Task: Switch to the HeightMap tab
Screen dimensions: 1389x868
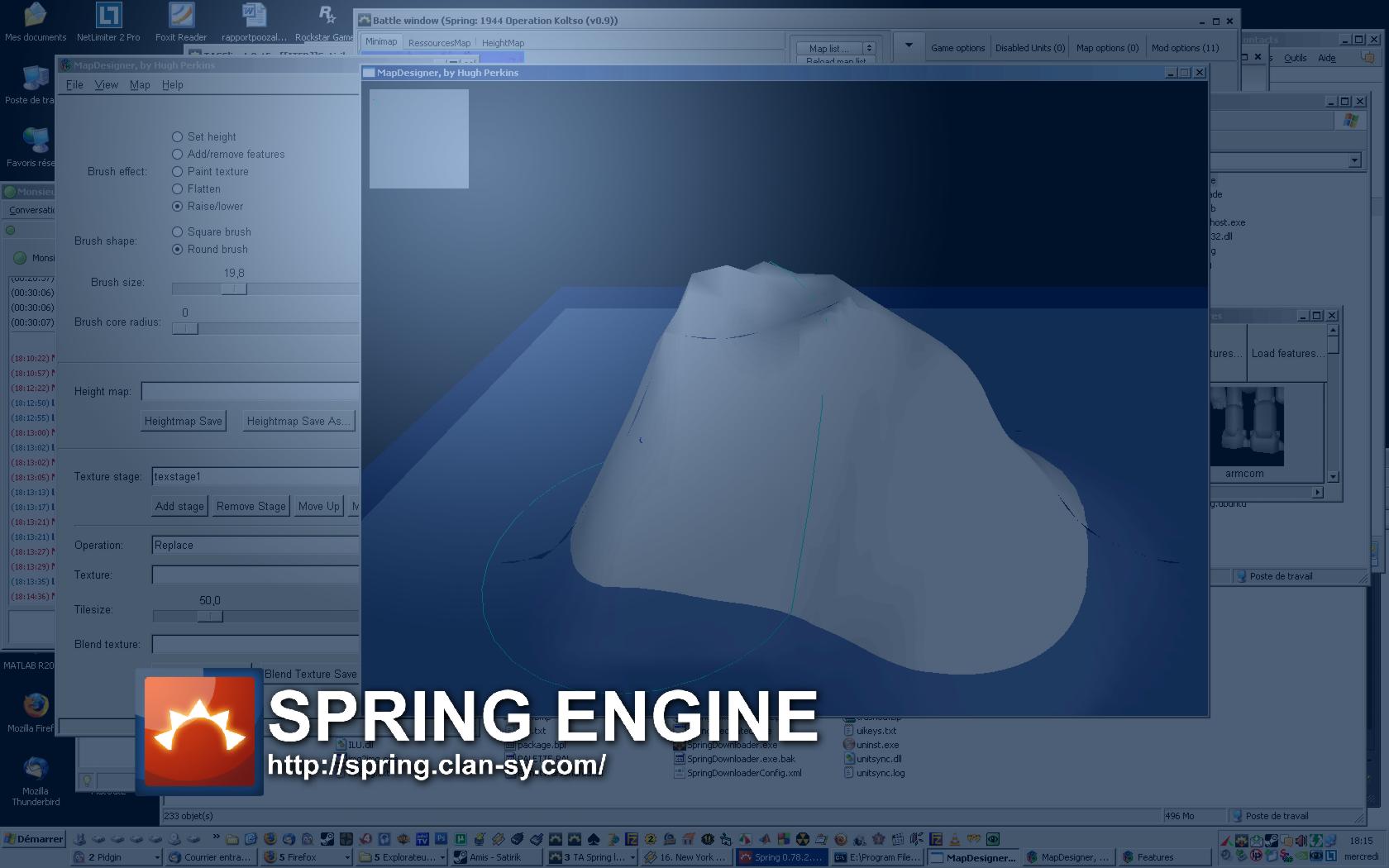Action: click(x=503, y=43)
